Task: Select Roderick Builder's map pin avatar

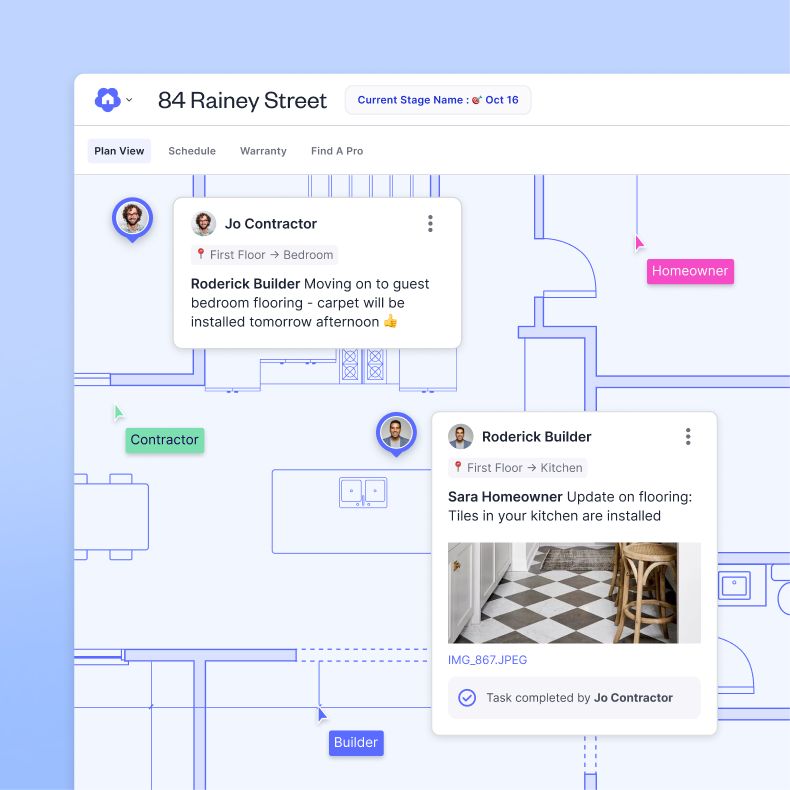Action: (x=396, y=433)
